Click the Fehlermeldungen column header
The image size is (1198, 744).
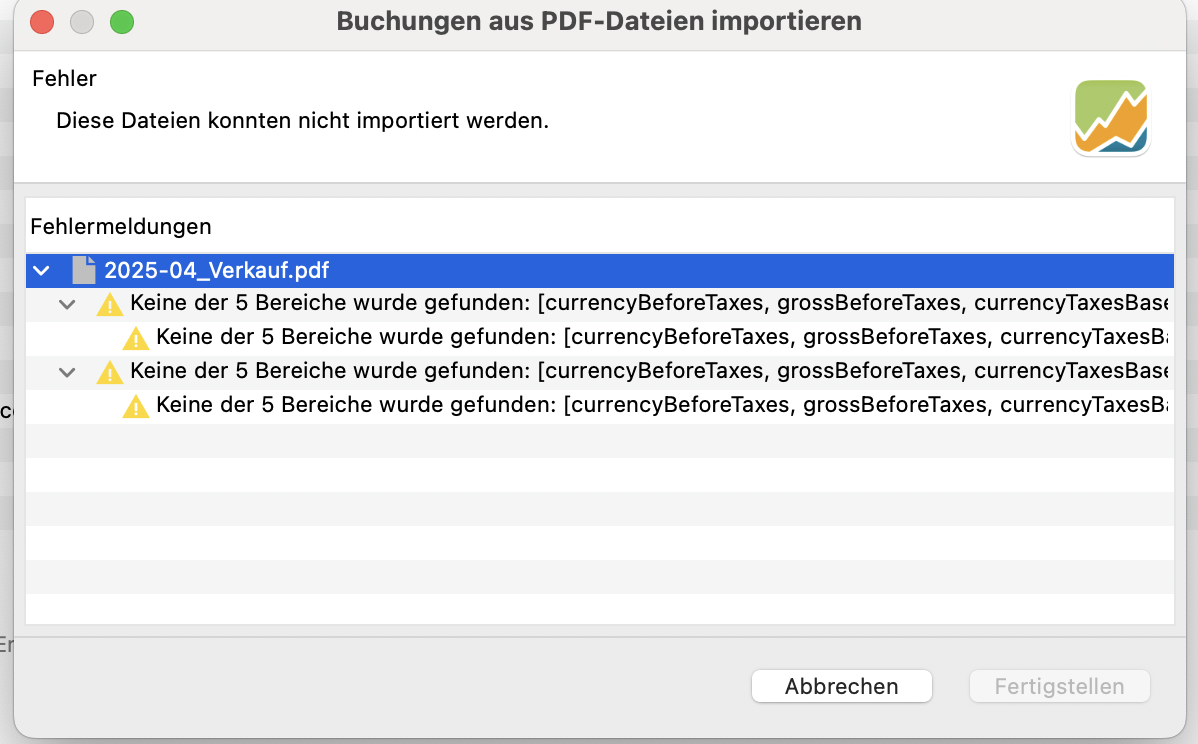pos(121,226)
